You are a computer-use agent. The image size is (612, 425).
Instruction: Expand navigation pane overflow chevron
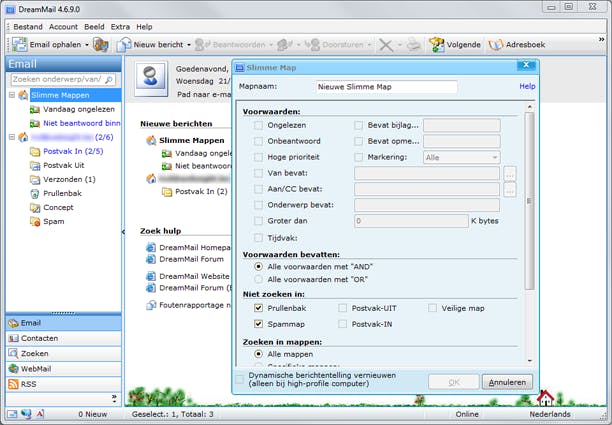[x=114, y=397]
